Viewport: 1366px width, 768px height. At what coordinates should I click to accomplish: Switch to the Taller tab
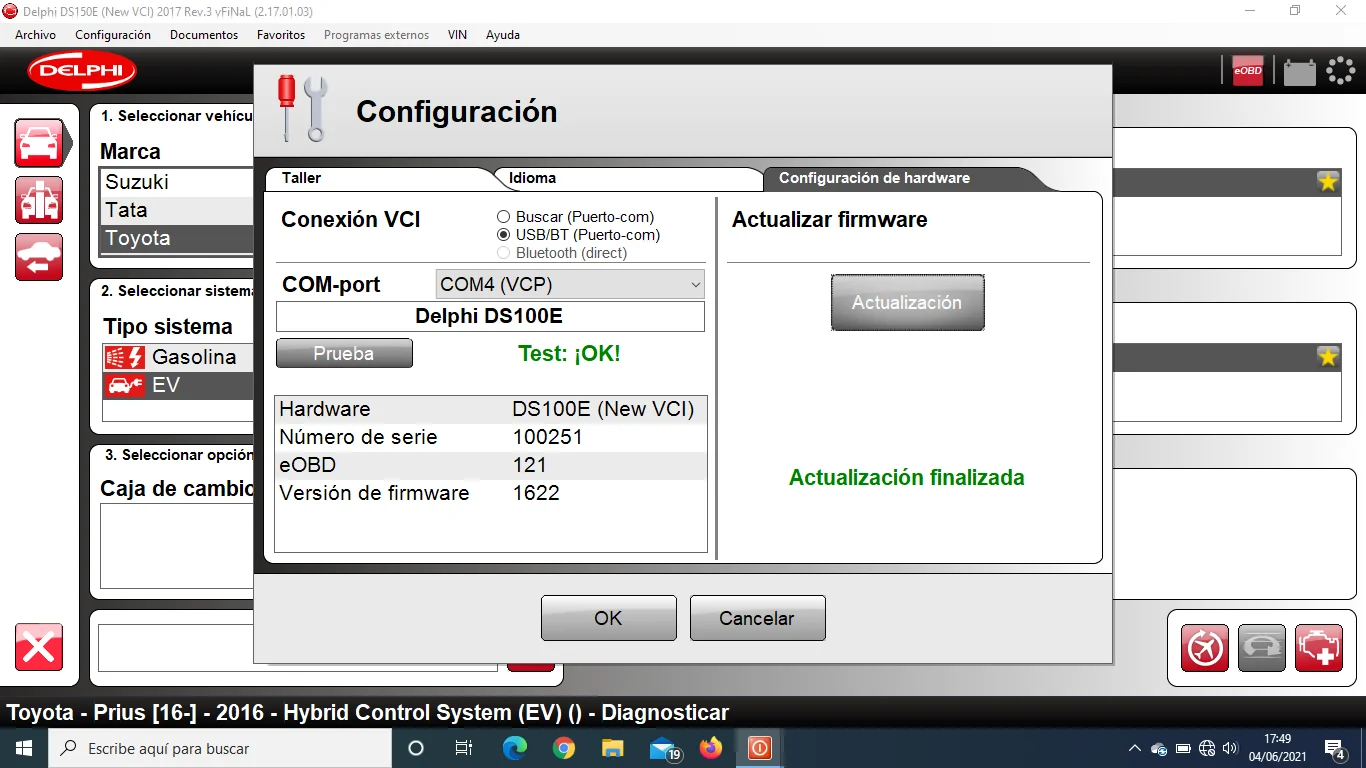click(x=380, y=178)
